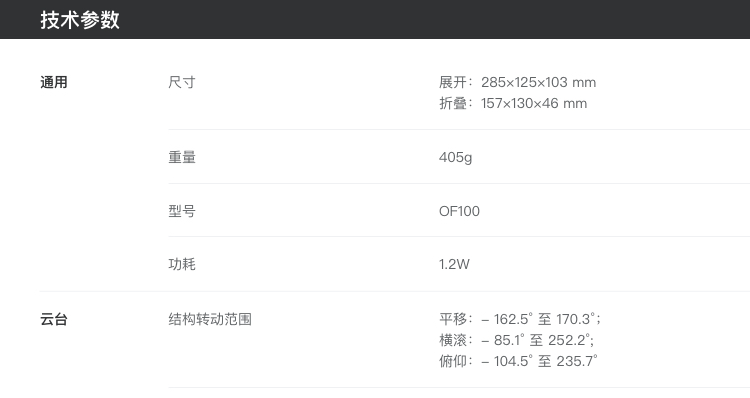750x398 pixels.
Task: Click the 重量 parameter label
Action: point(182,157)
